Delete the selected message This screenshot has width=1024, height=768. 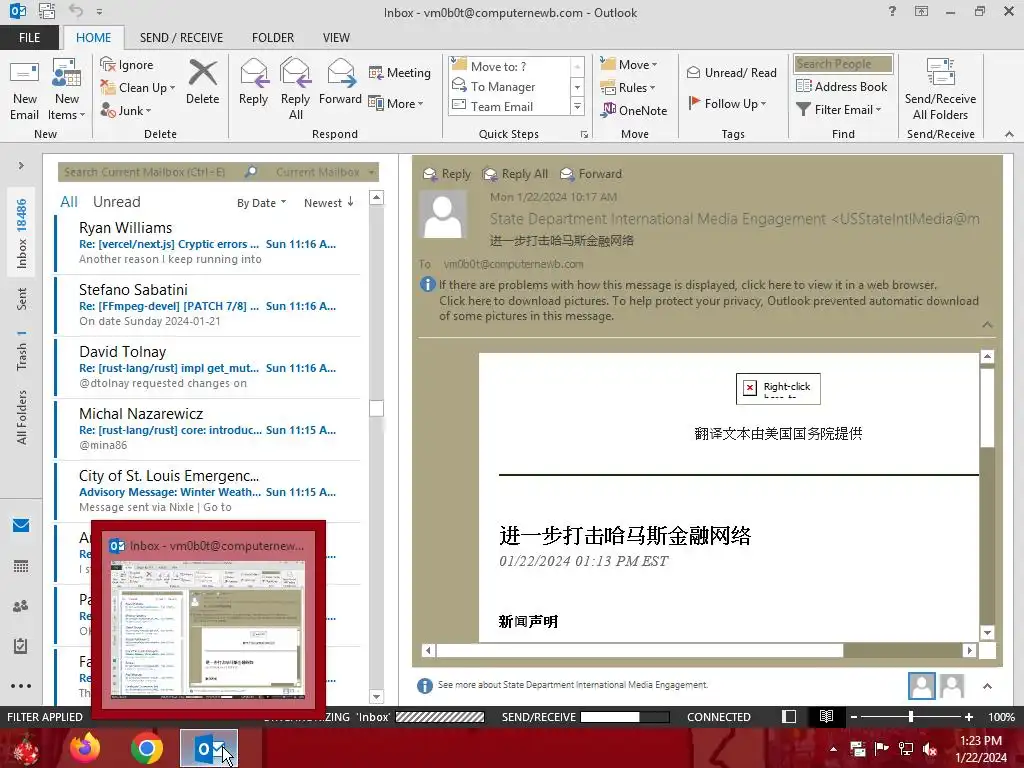coord(202,82)
